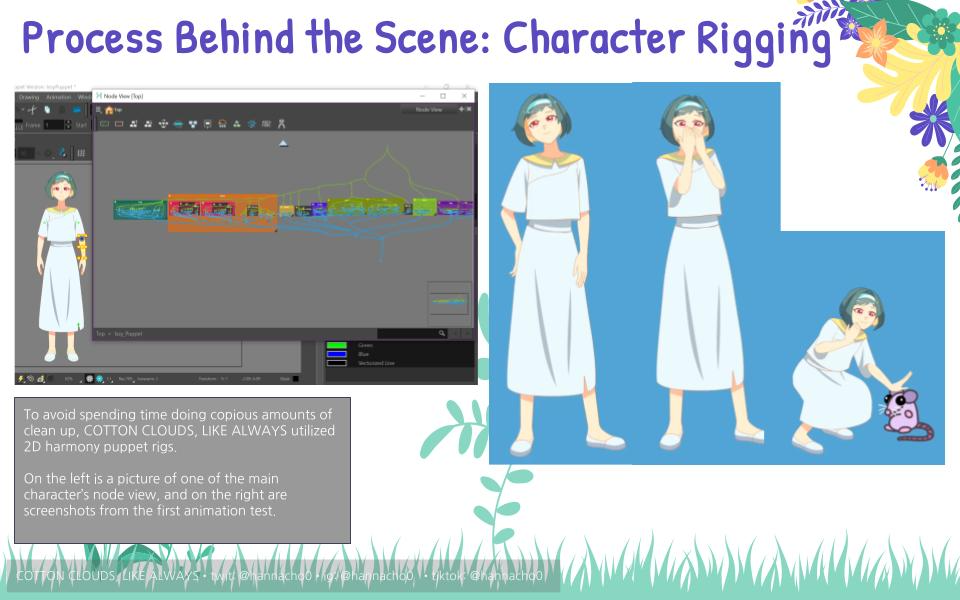Click the Top home icon in Node View
Viewport: 960px width, 600px height.
(x=108, y=110)
